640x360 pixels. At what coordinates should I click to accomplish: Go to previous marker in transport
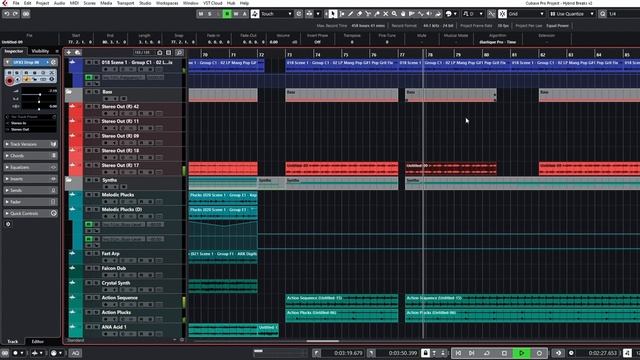click(458, 353)
